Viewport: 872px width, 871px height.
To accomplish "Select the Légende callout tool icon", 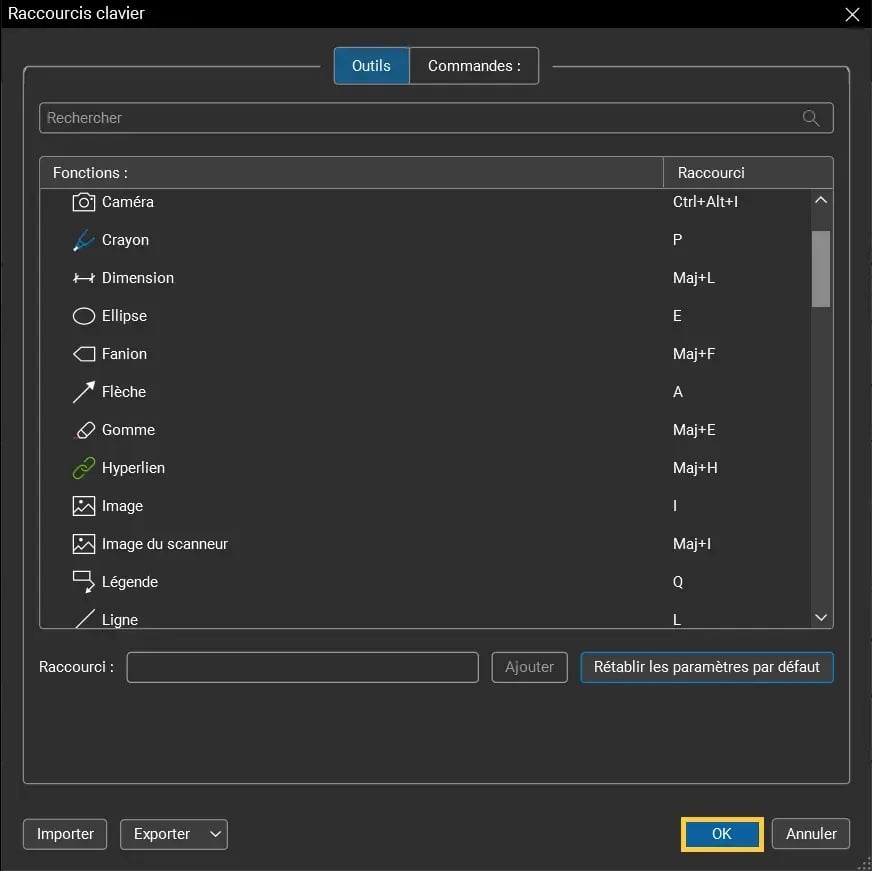I will coord(84,582).
